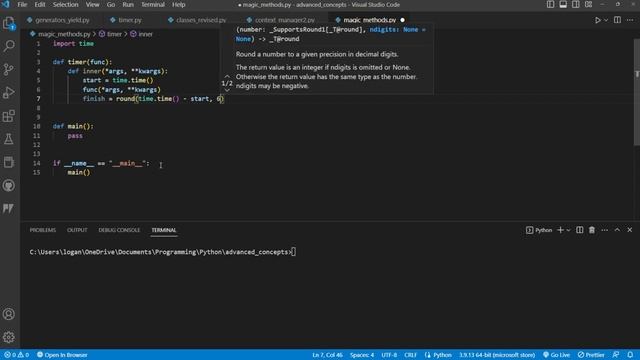This screenshot has width=640, height=360.
Task: Open Source Control view
Action: (9, 69)
